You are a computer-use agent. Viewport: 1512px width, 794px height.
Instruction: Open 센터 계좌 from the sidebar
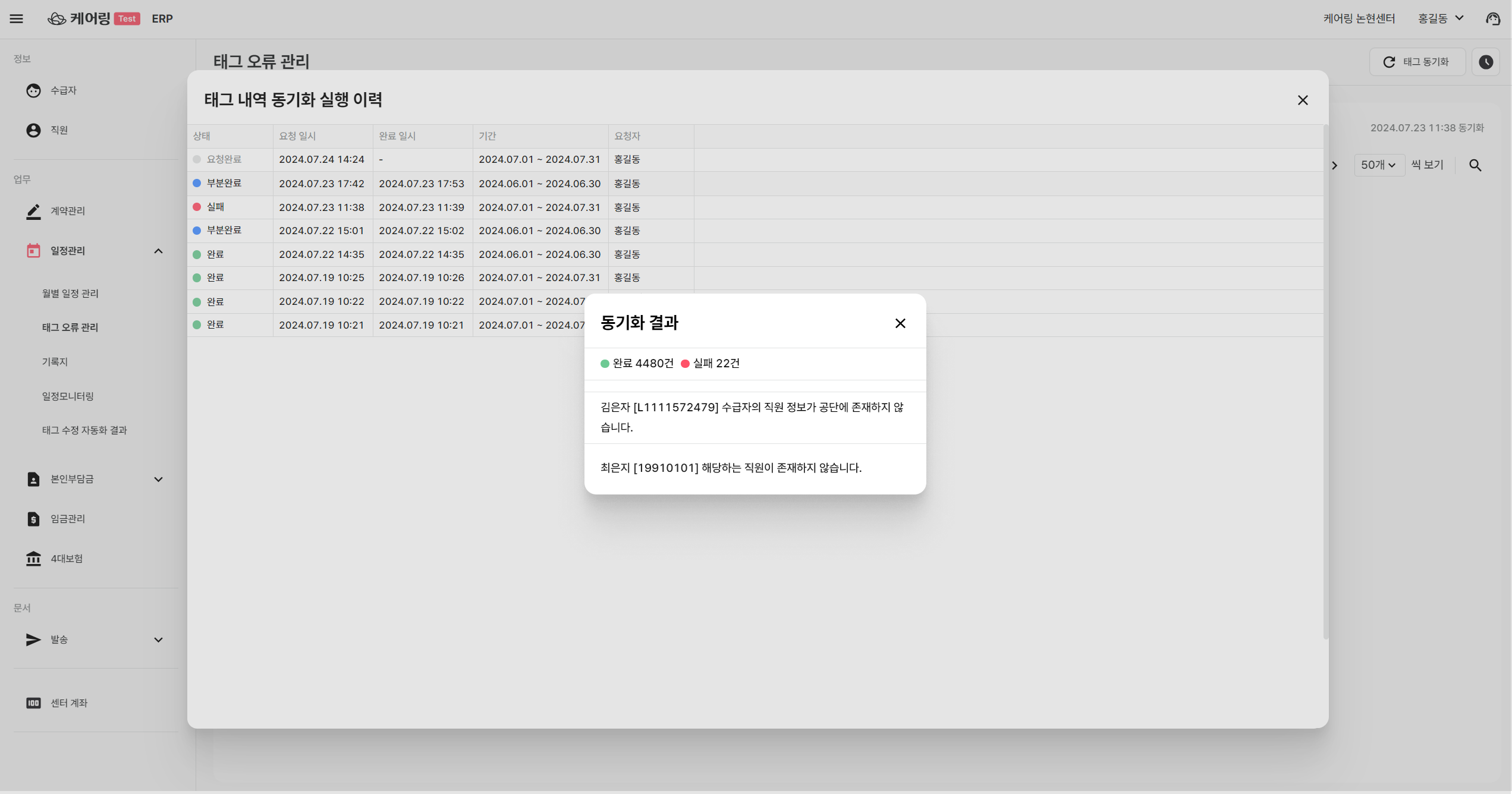click(68, 703)
